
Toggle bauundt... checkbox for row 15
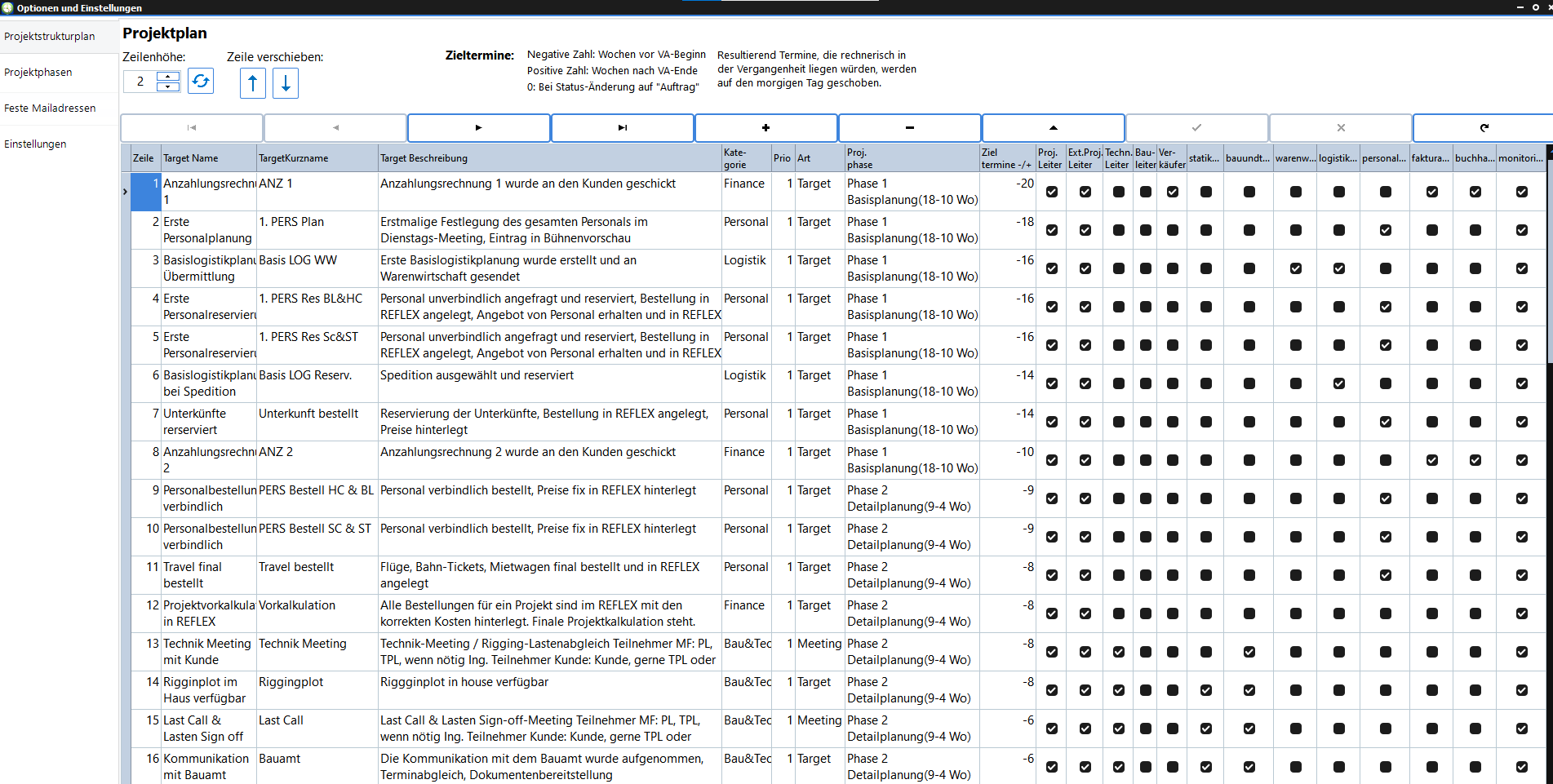click(1249, 729)
